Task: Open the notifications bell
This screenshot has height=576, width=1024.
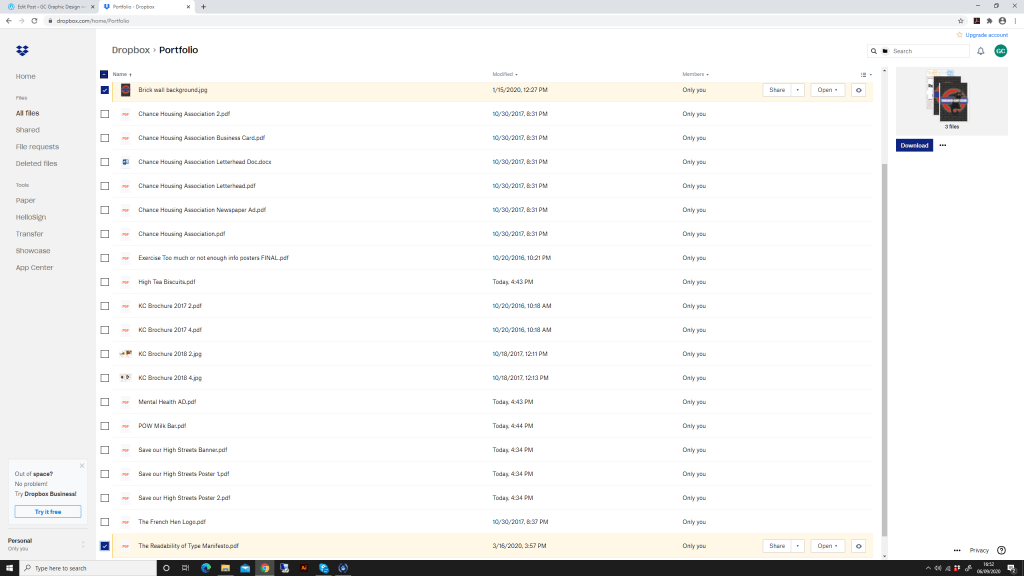Action: click(x=980, y=51)
